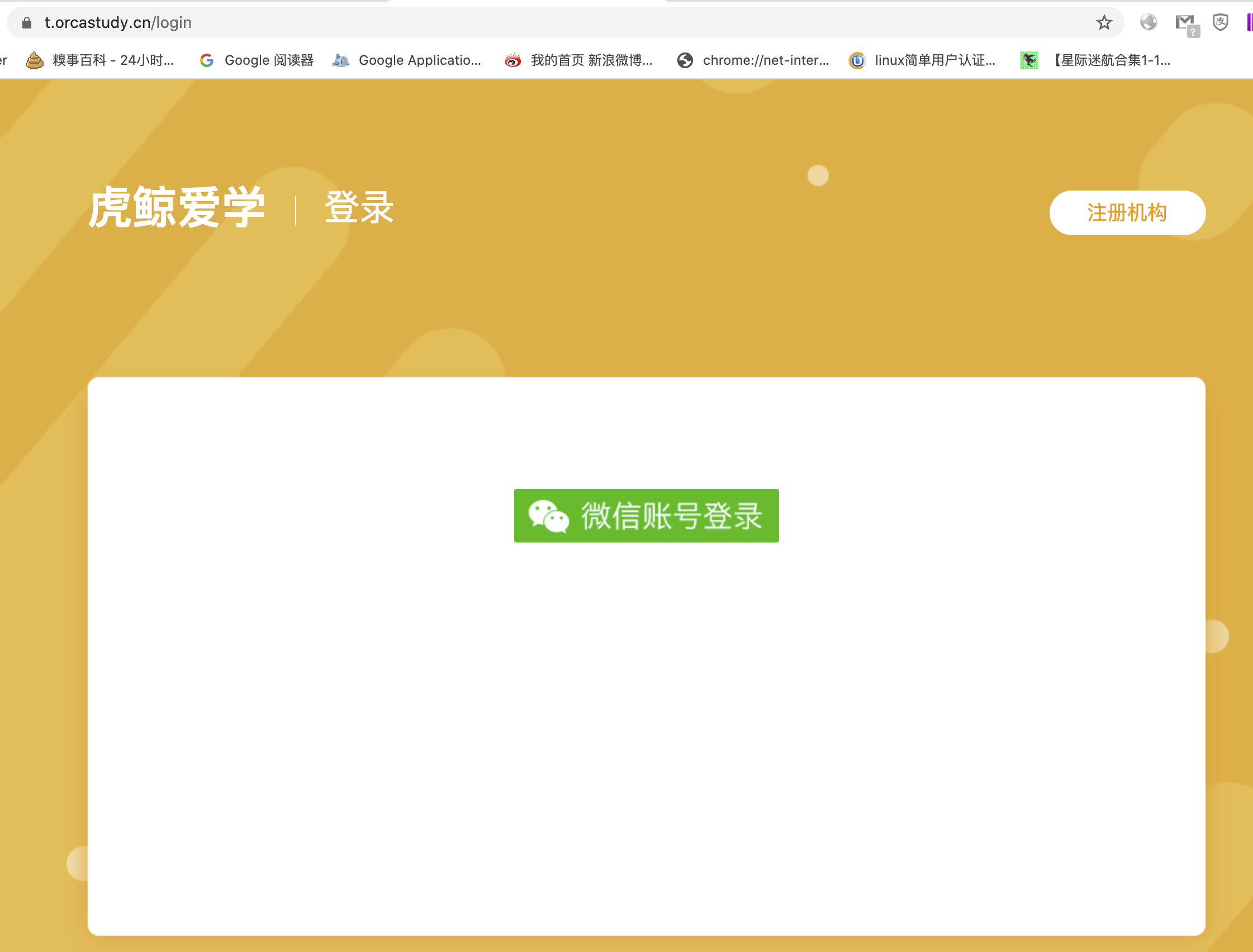Open the 星际迷航合集 bookmark
This screenshot has width=1253, height=952.
1095,60
